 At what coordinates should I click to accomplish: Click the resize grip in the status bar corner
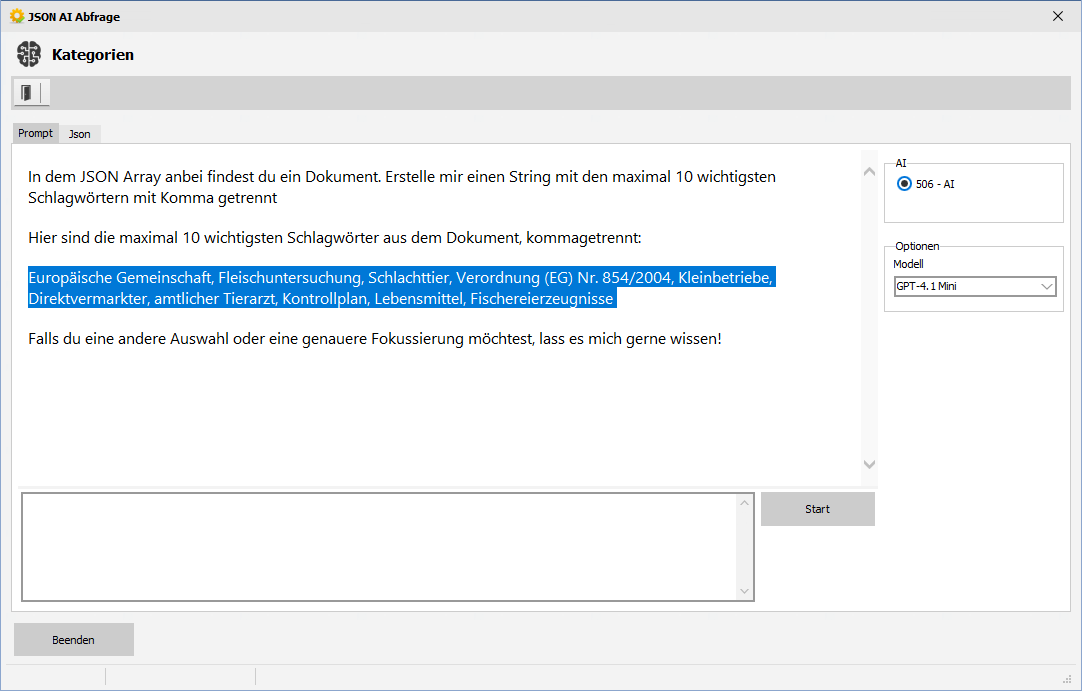tap(1067, 677)
